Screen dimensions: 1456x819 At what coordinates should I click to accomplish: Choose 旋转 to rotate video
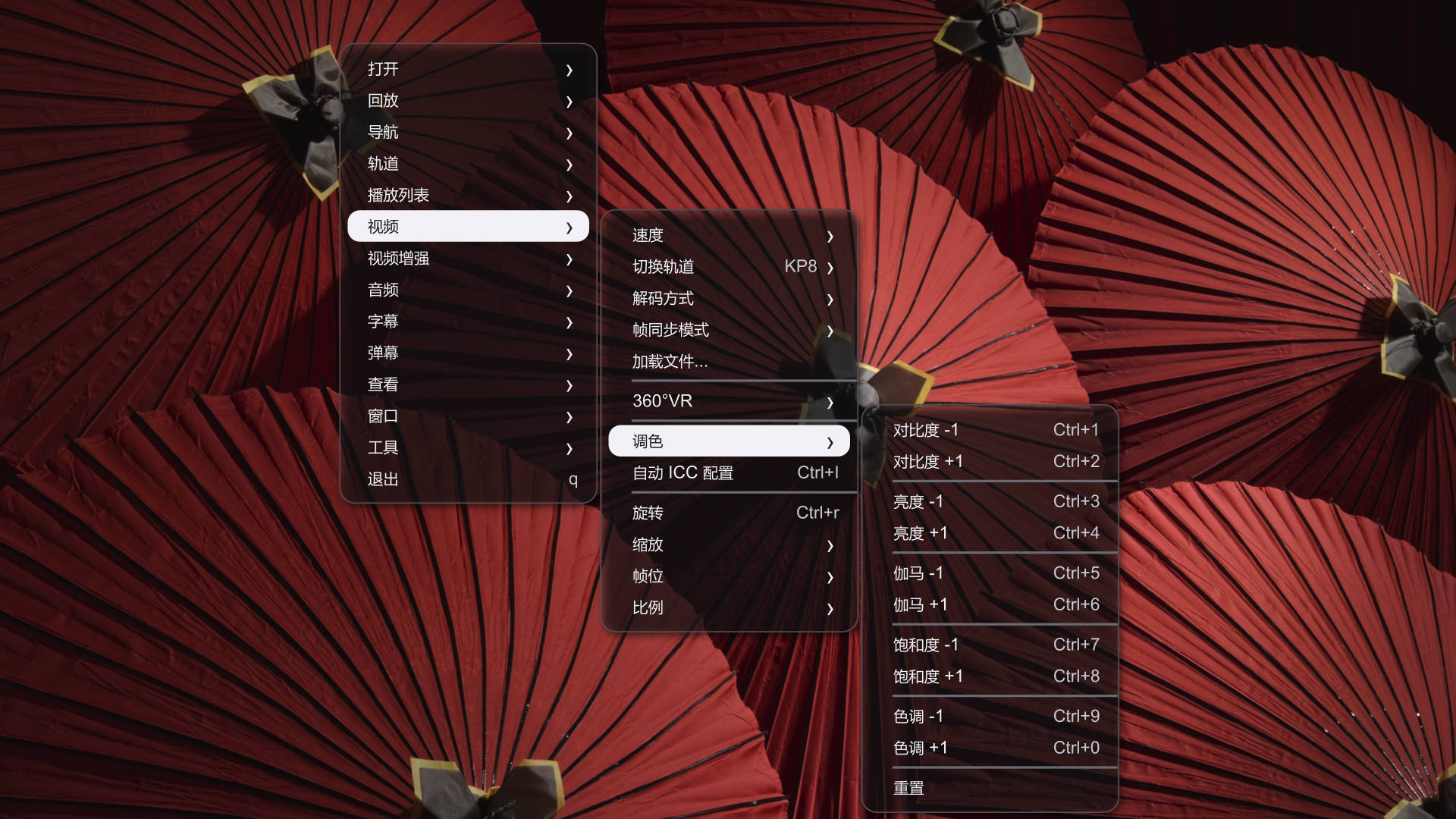(729, 513)
